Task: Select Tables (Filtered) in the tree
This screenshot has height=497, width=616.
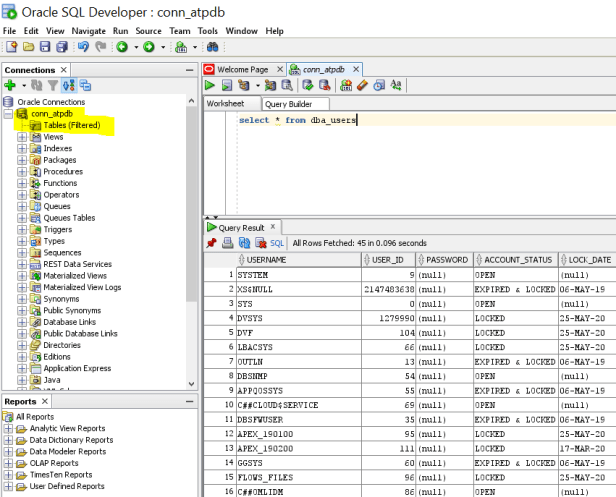Action: click(x=70, y=125)
